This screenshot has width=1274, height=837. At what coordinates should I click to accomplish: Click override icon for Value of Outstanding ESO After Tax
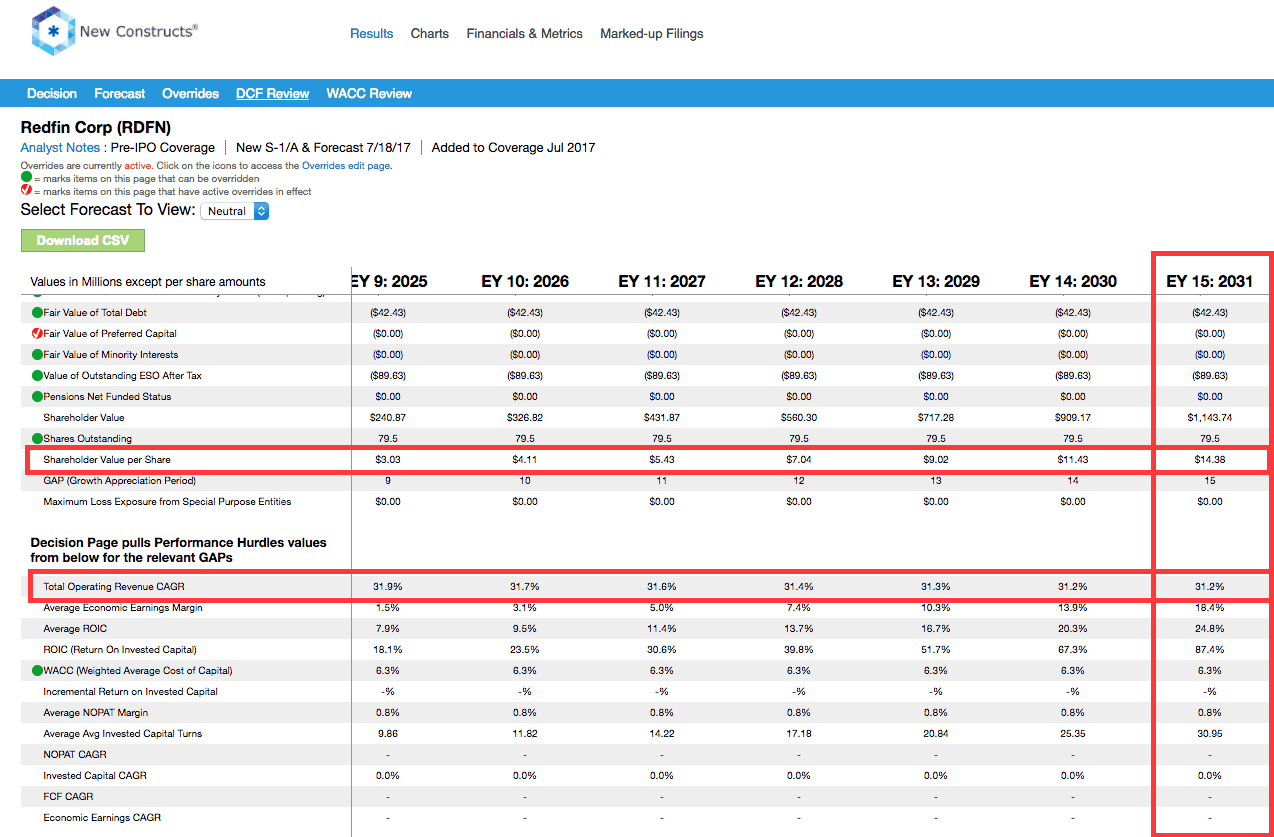[x=37, y=376]
